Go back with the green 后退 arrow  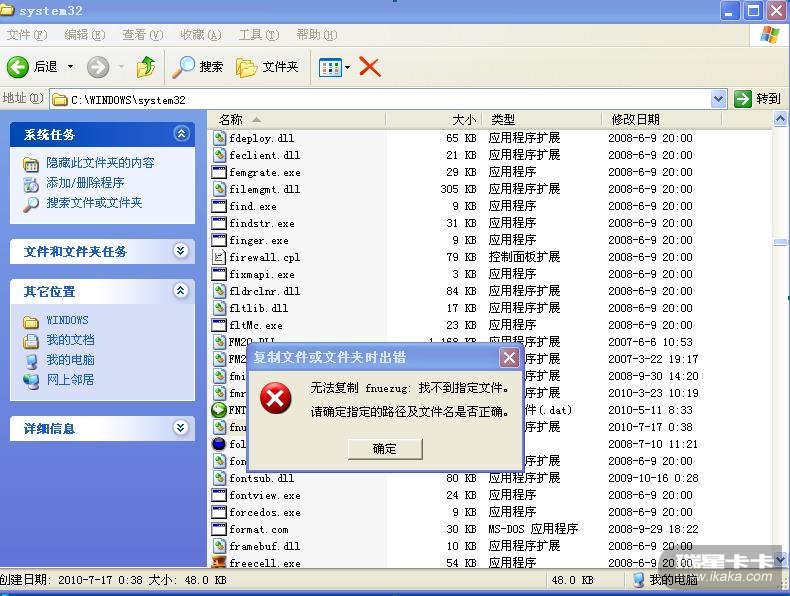pyautogui.click(x=18, y=67)
